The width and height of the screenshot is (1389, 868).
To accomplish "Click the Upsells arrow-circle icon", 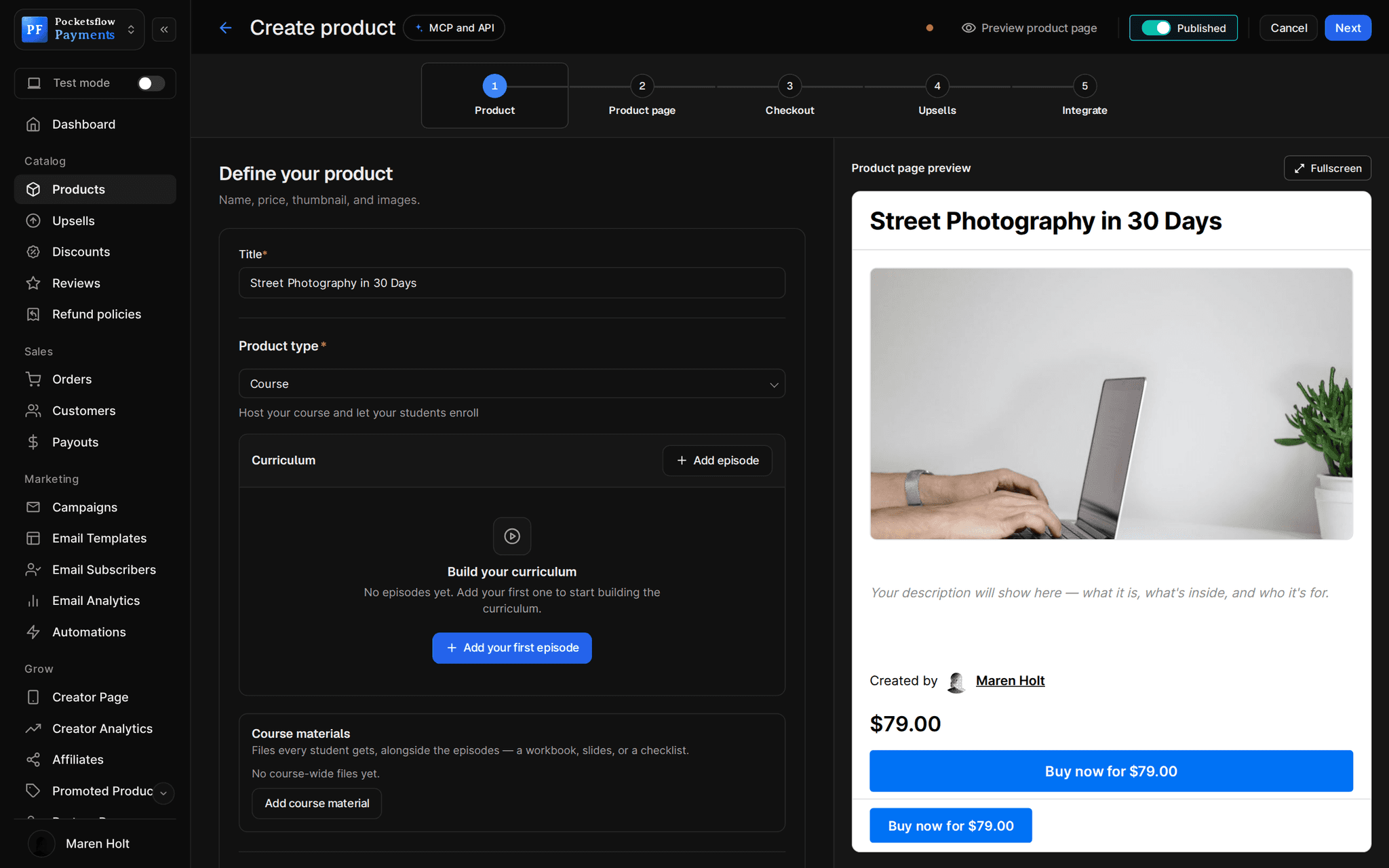I will coord(33,220).
